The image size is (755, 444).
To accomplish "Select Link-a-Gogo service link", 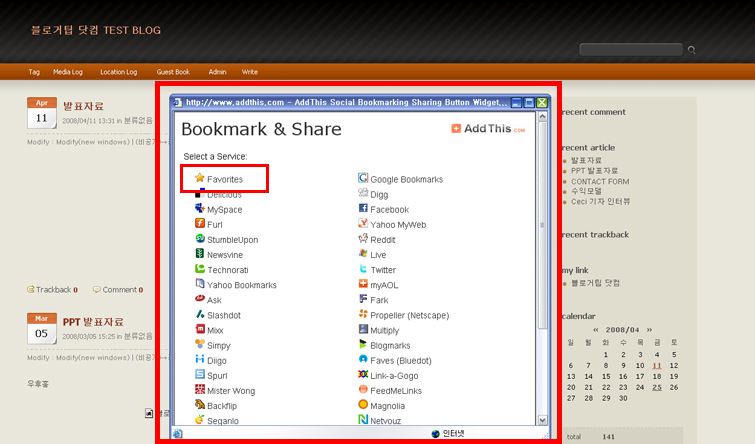I will (394, 376).
